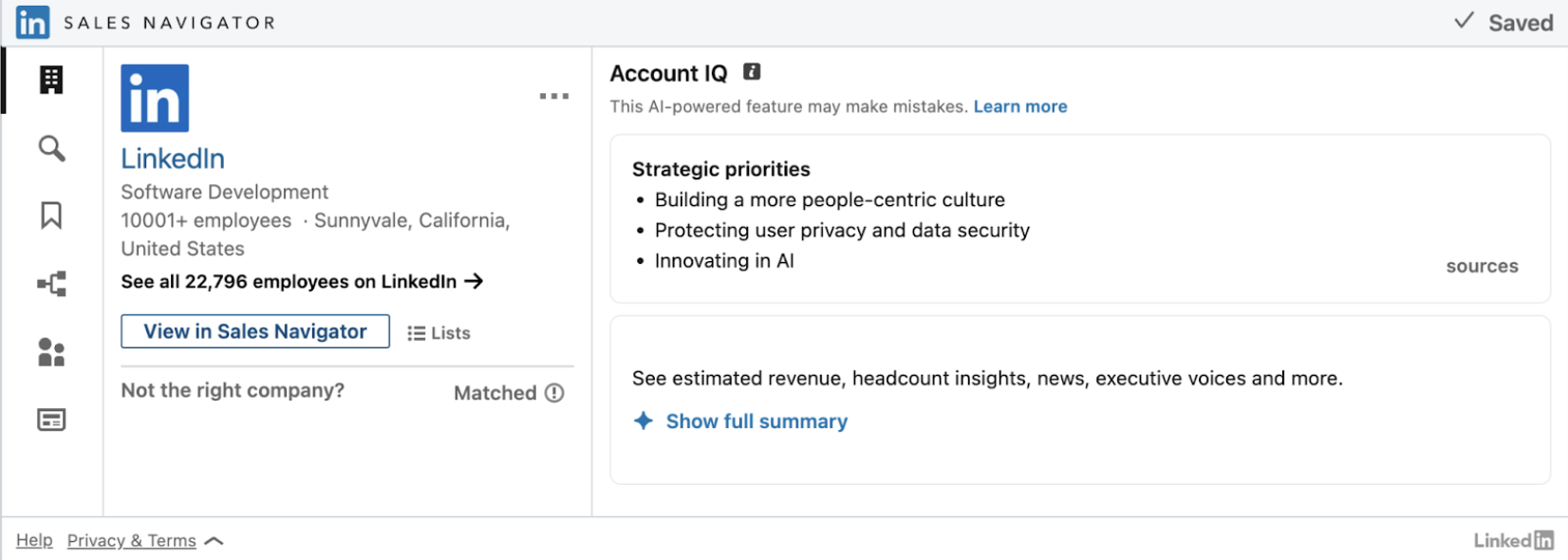Click the Matched status info icon
Image resolution: width=1568 pixels, height=560 pixels.
(554, 393)
